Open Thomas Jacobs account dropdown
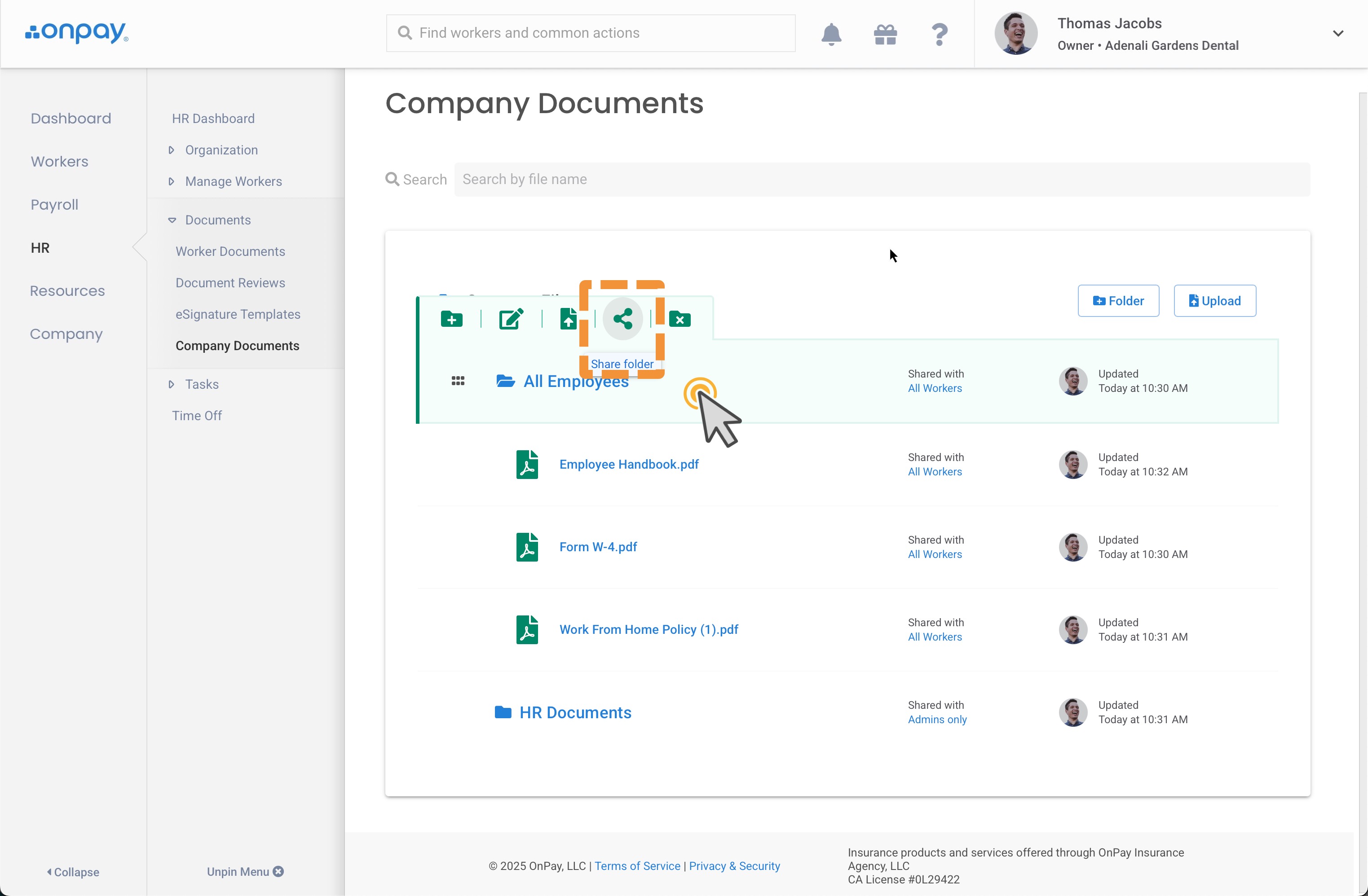This screenshot has width=1368, height=896. [x=1337, y=33]
